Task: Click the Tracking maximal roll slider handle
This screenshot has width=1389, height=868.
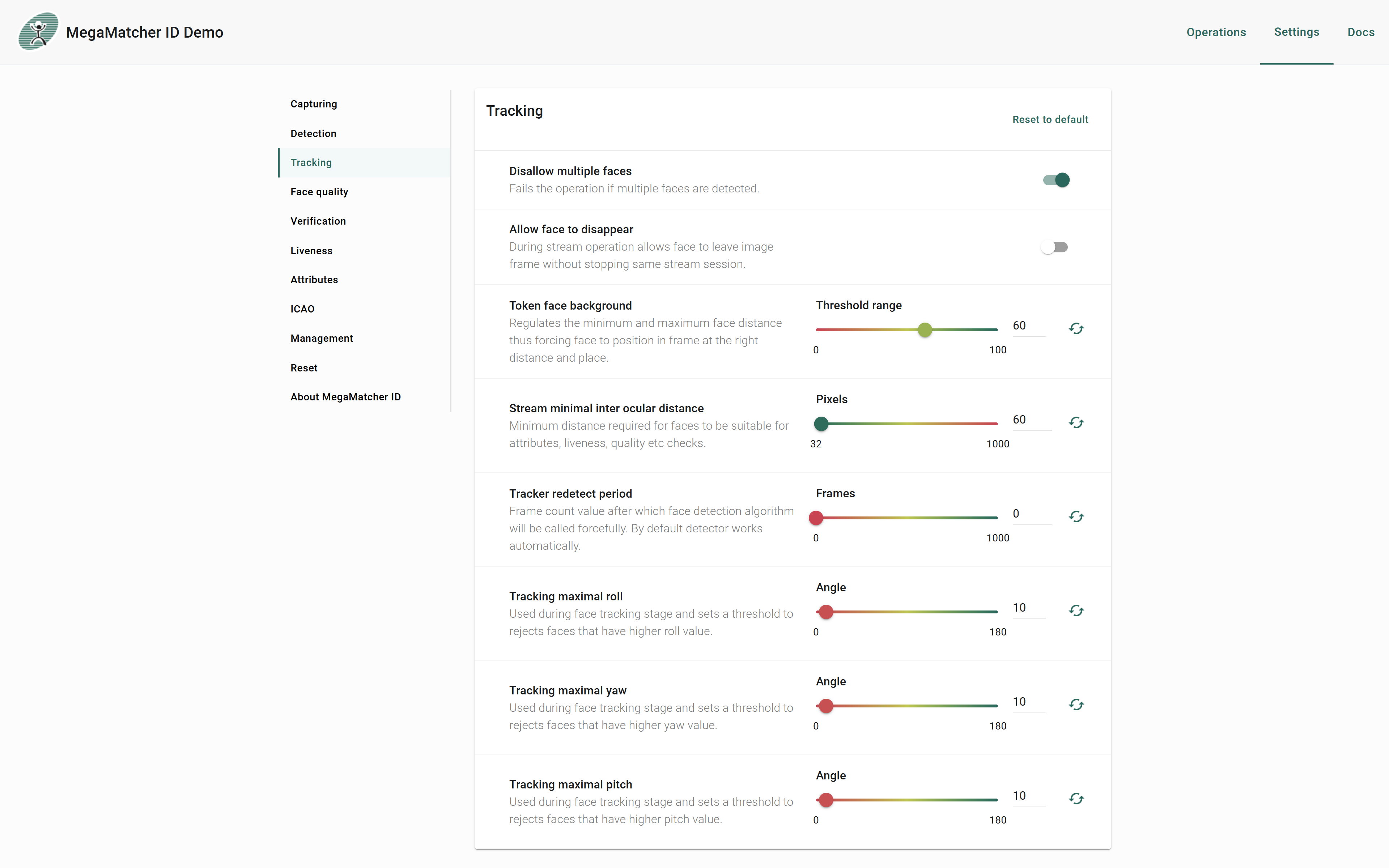Action: (x=826, y=612)
